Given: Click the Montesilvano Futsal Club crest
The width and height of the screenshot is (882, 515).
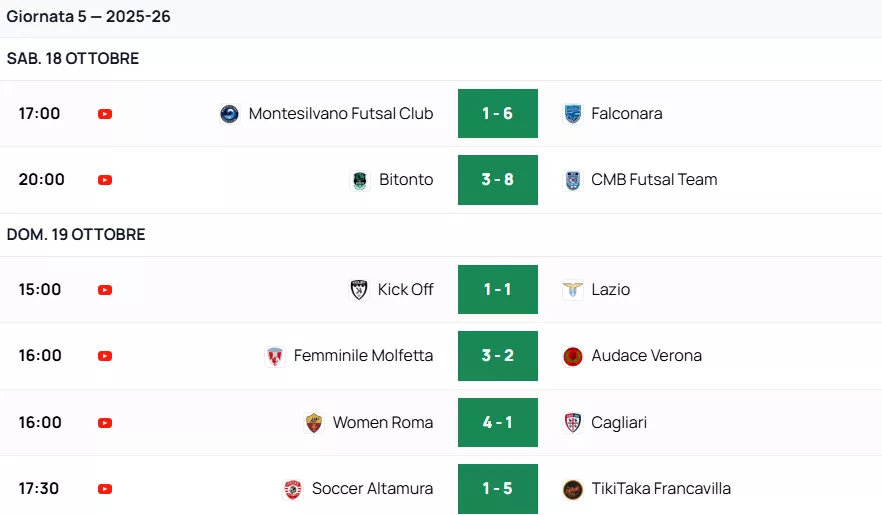Looking at the screenshot, I should [229, 114].
